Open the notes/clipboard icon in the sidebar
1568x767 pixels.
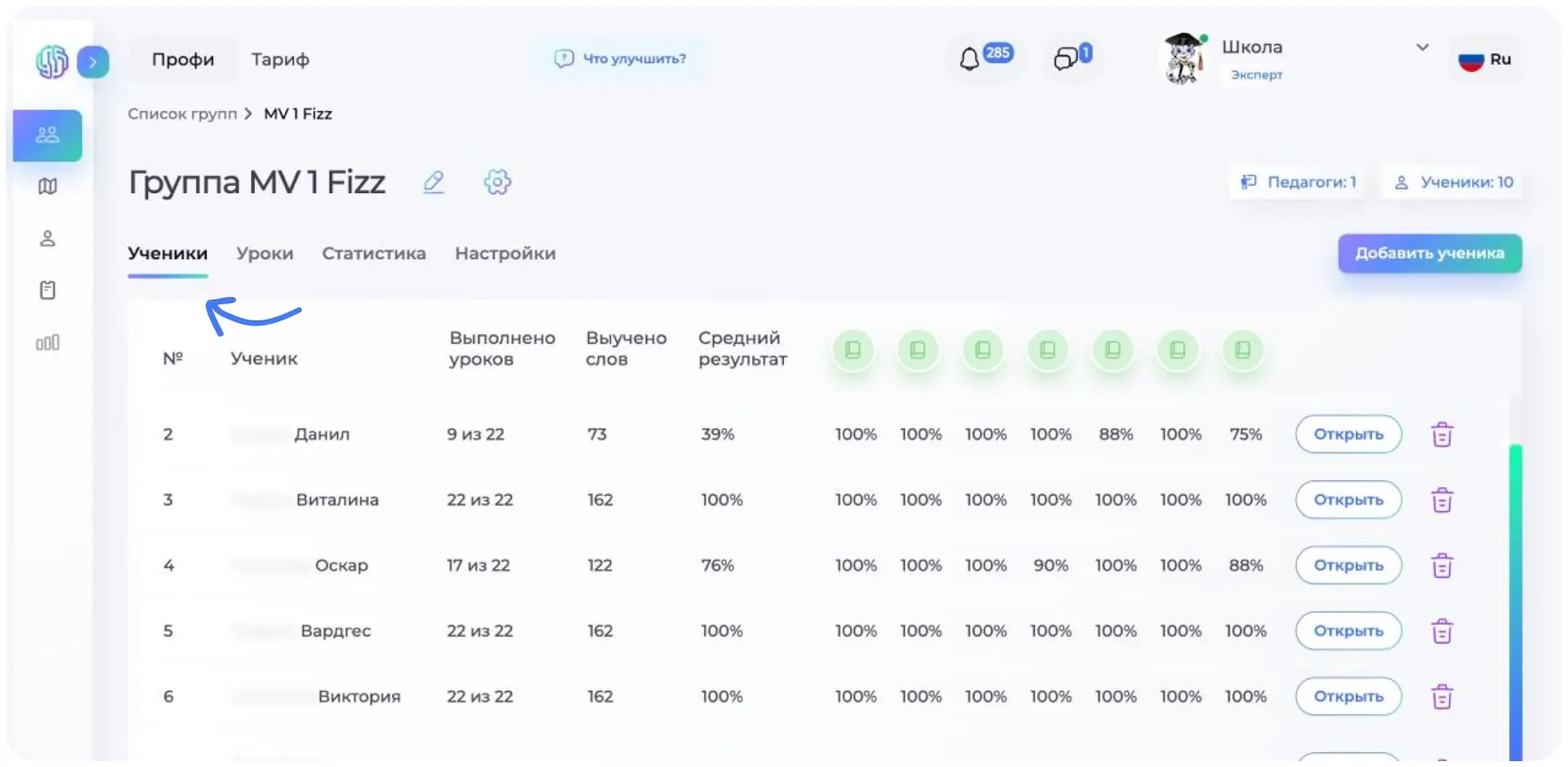coord(46,290)
